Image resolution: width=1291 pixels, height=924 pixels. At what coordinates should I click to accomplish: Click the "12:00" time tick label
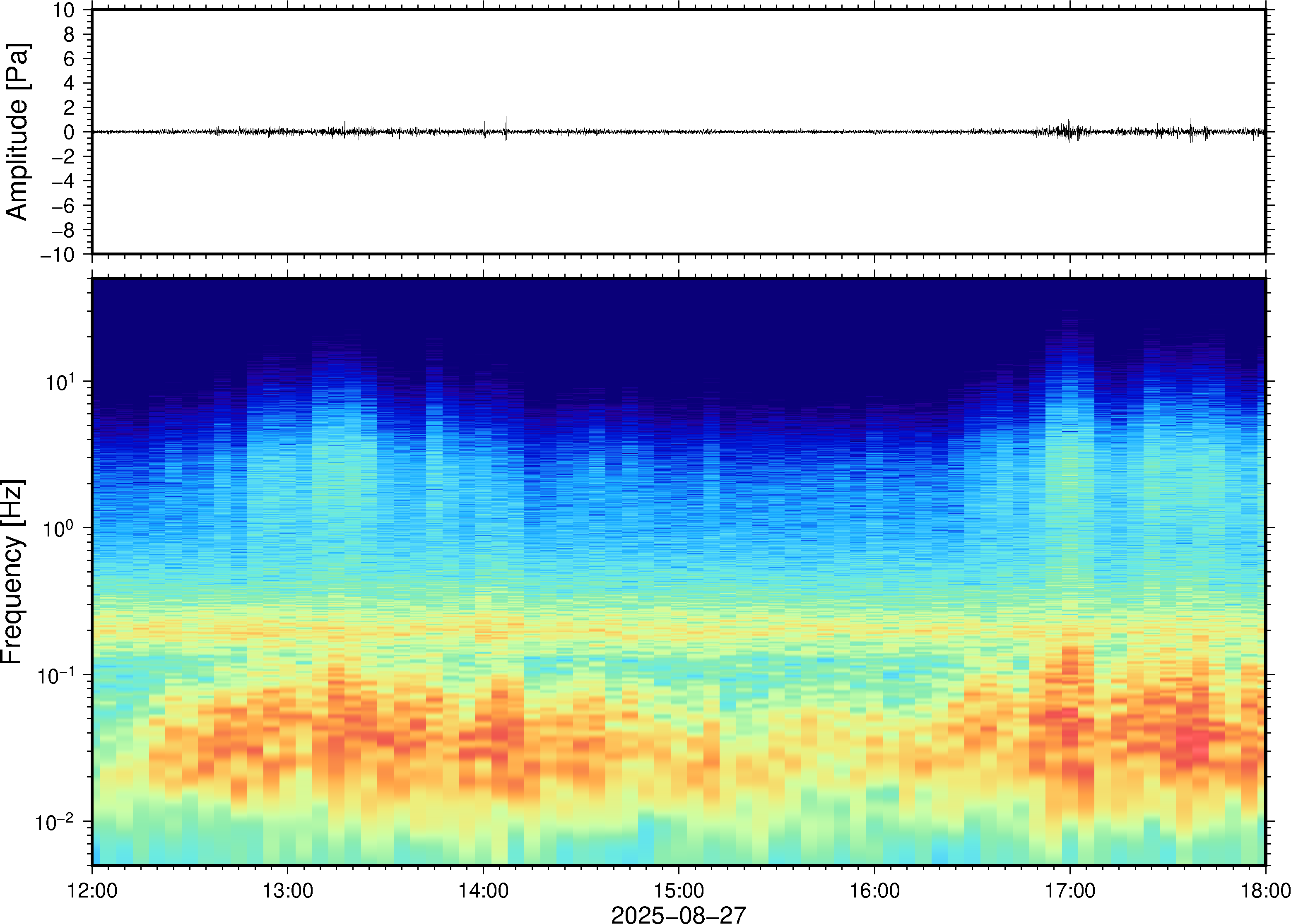tap(92, 890)
